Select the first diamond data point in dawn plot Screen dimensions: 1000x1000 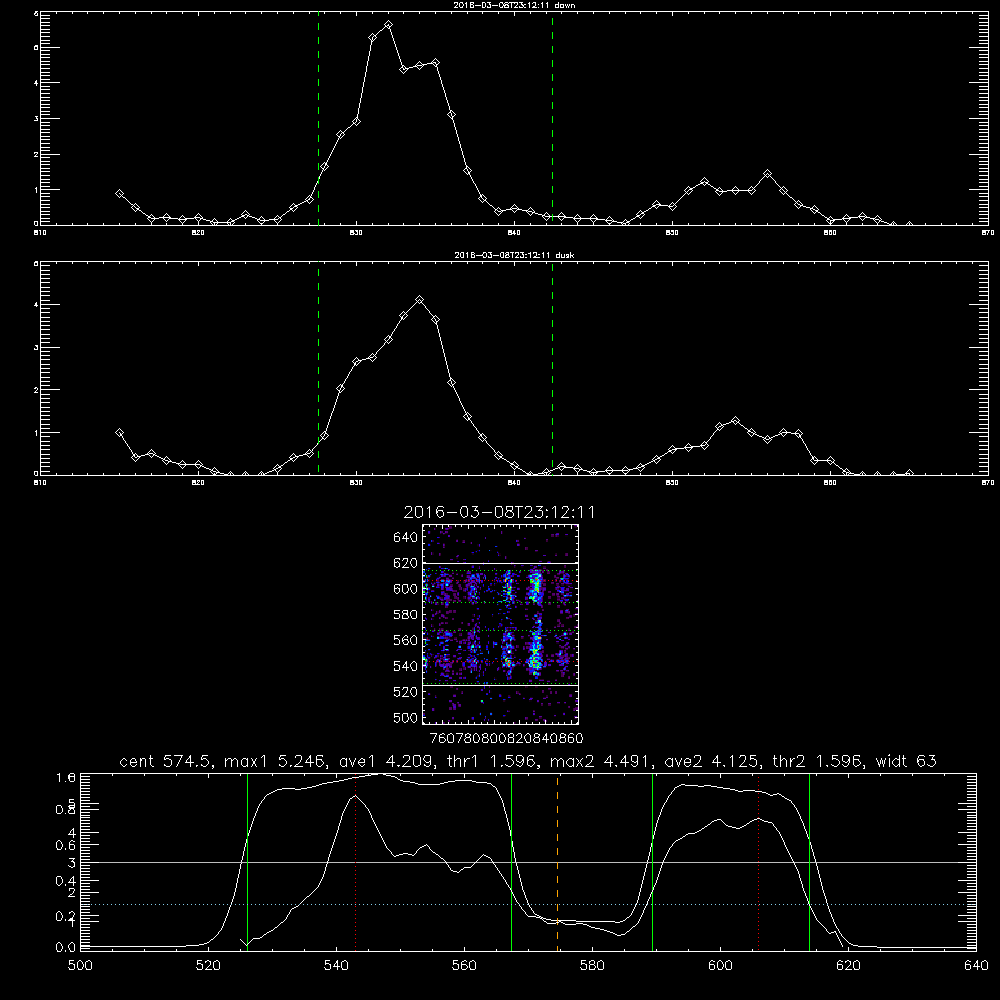click(x=119, y=193)
